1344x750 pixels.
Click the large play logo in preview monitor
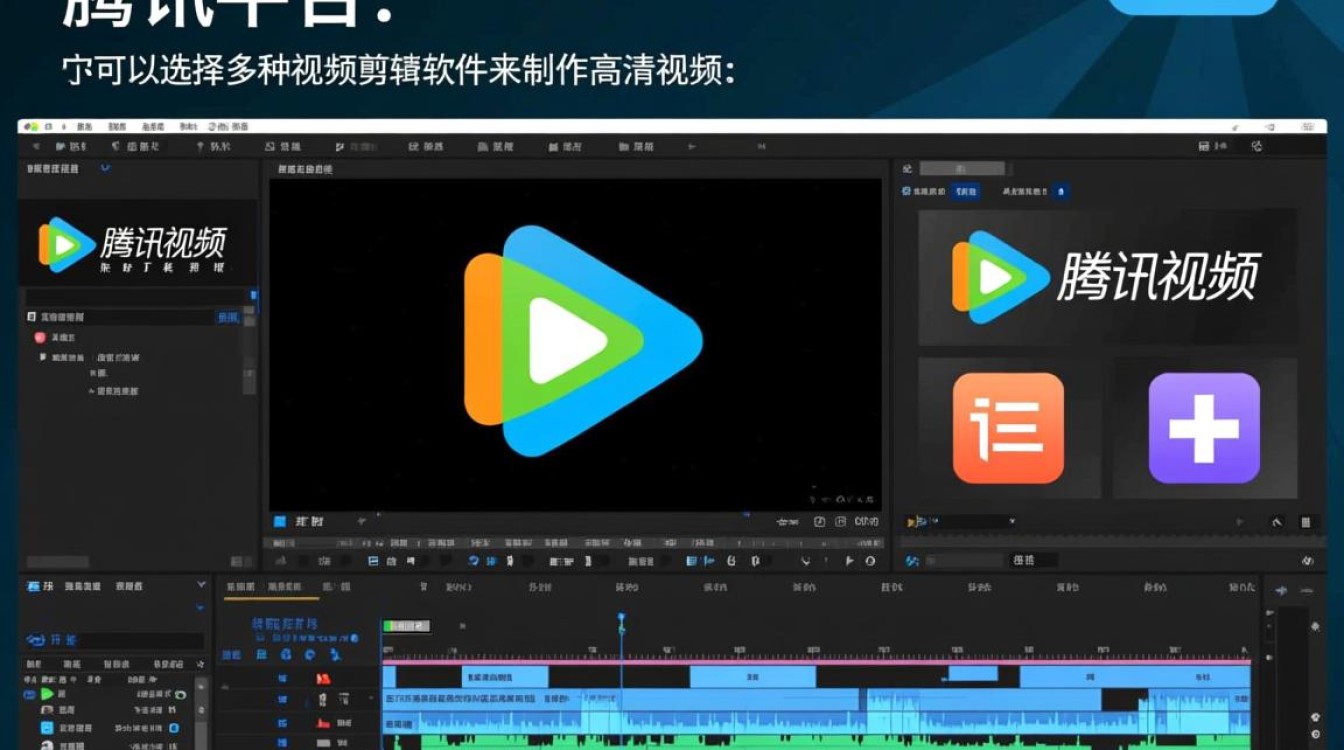(583, 341)
